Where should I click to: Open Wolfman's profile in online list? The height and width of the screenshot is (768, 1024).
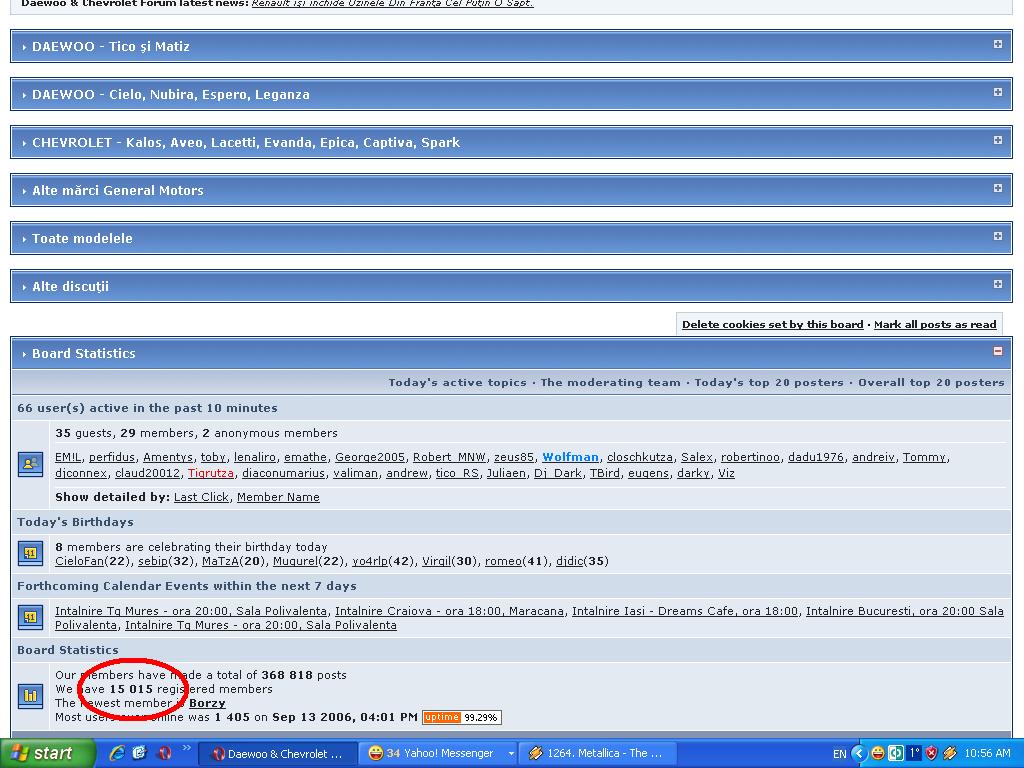tap(570, 457)
